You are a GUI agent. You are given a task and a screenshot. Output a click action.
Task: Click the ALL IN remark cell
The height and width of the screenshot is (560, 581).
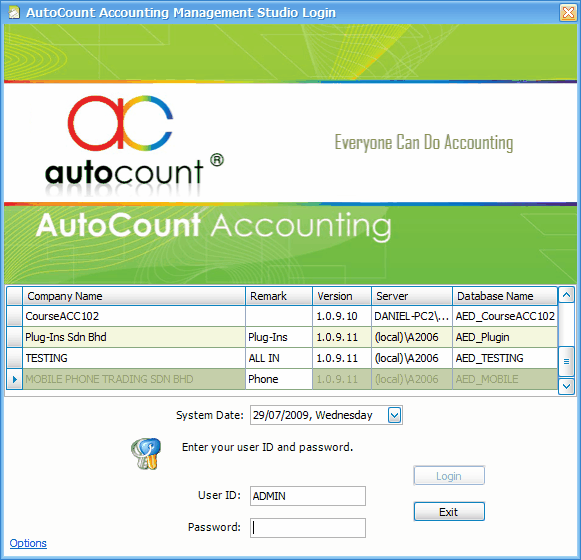[x=279, y=358]
